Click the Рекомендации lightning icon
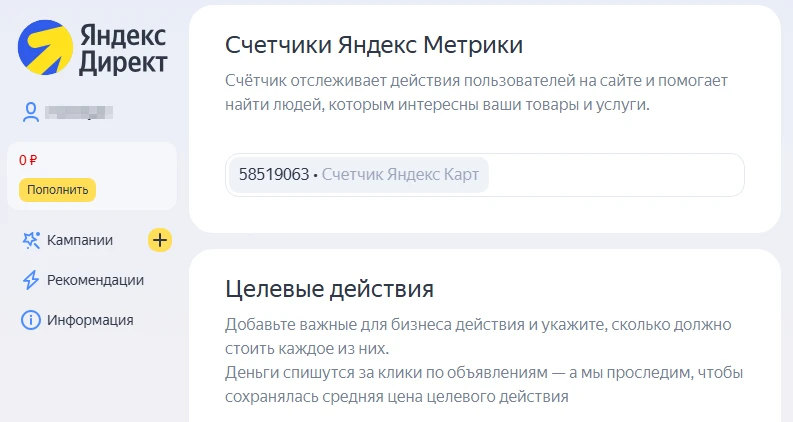 coord(31,280)
